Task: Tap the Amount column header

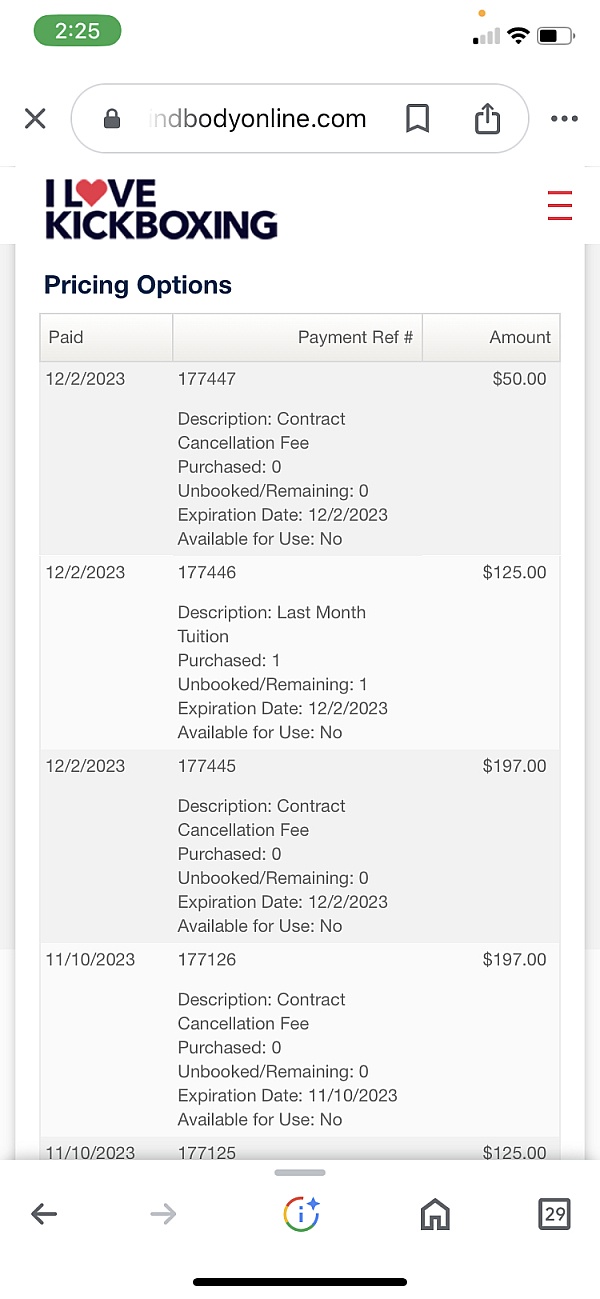Action: 520,337
